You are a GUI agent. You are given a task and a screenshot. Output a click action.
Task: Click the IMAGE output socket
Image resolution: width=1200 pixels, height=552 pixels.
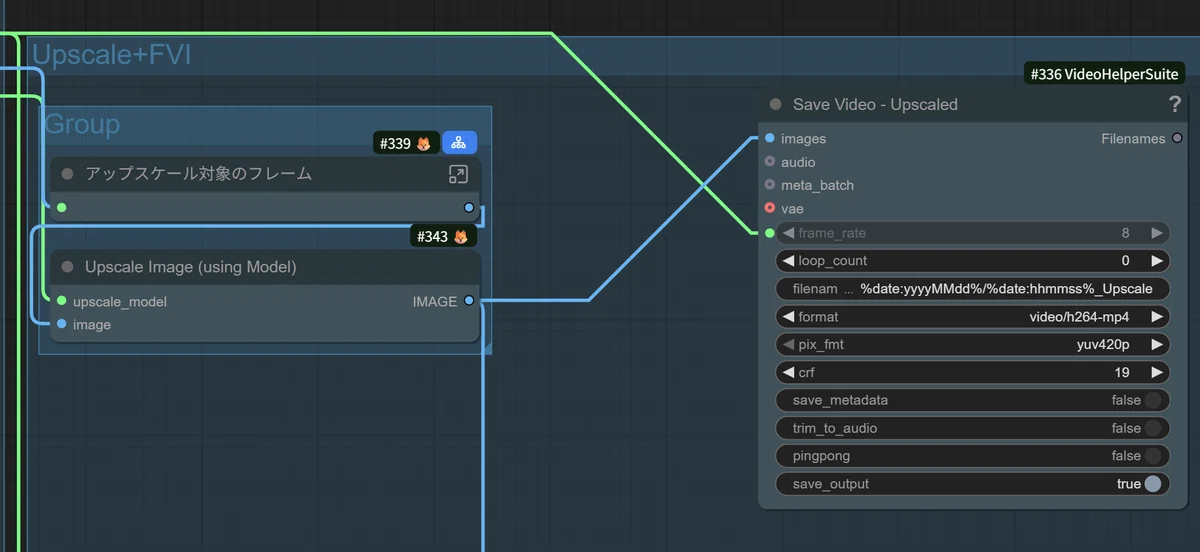pos(469,301)
